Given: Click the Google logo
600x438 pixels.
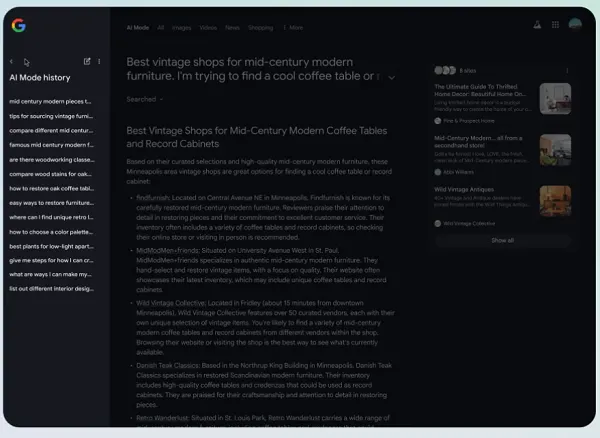Looking at the screenshot, I should 19,24.
